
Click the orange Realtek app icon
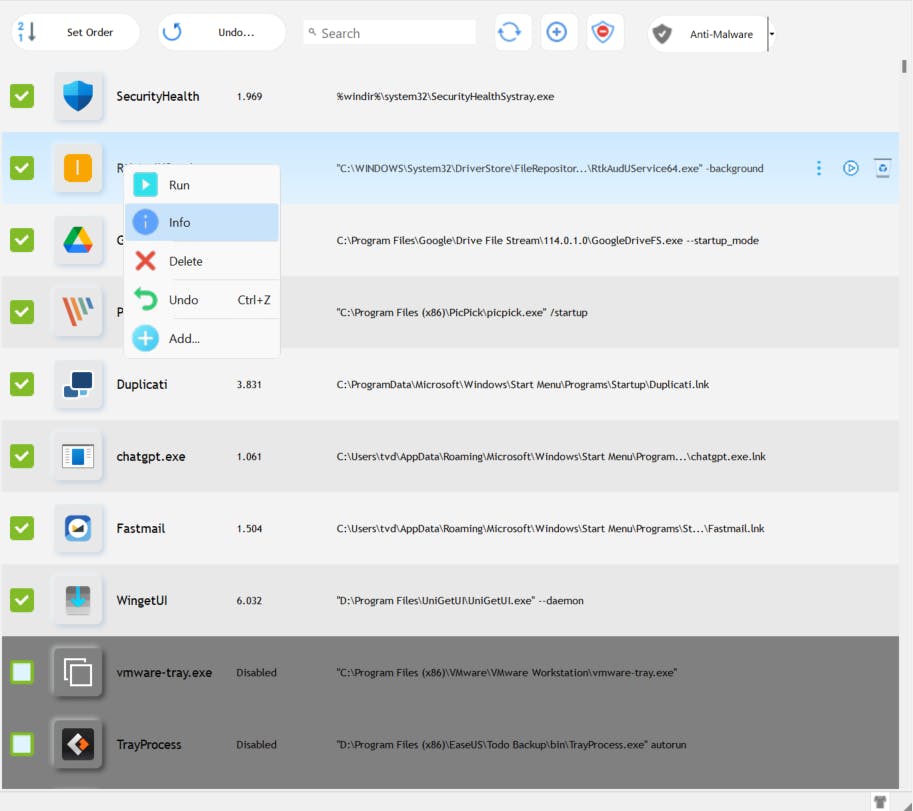pyautogui.click(x=78, y=168)
